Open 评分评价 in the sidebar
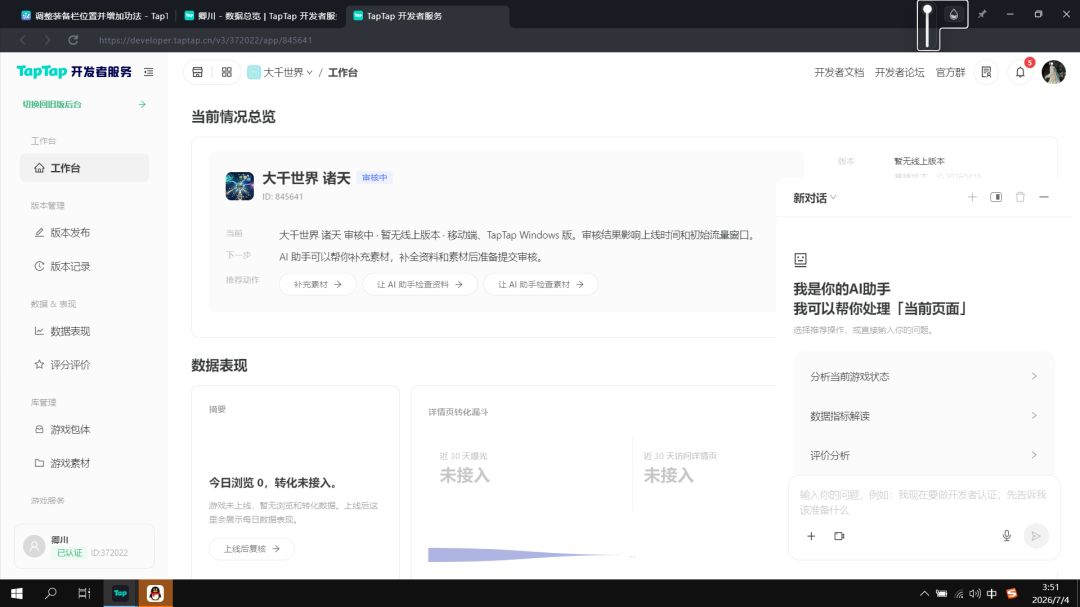 [x=84, y=364]
